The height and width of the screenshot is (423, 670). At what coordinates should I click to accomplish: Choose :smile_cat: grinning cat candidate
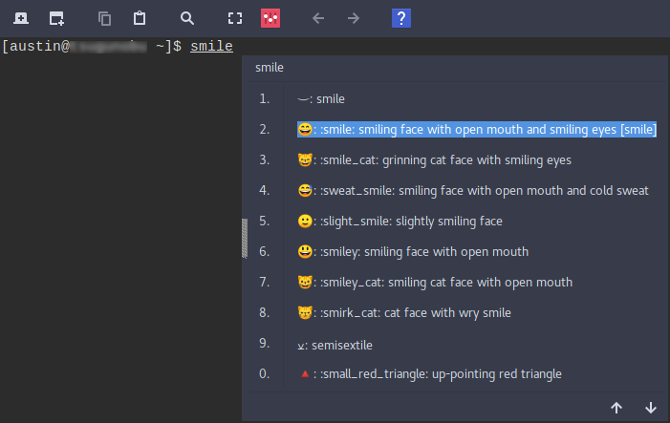coord(434,160)
